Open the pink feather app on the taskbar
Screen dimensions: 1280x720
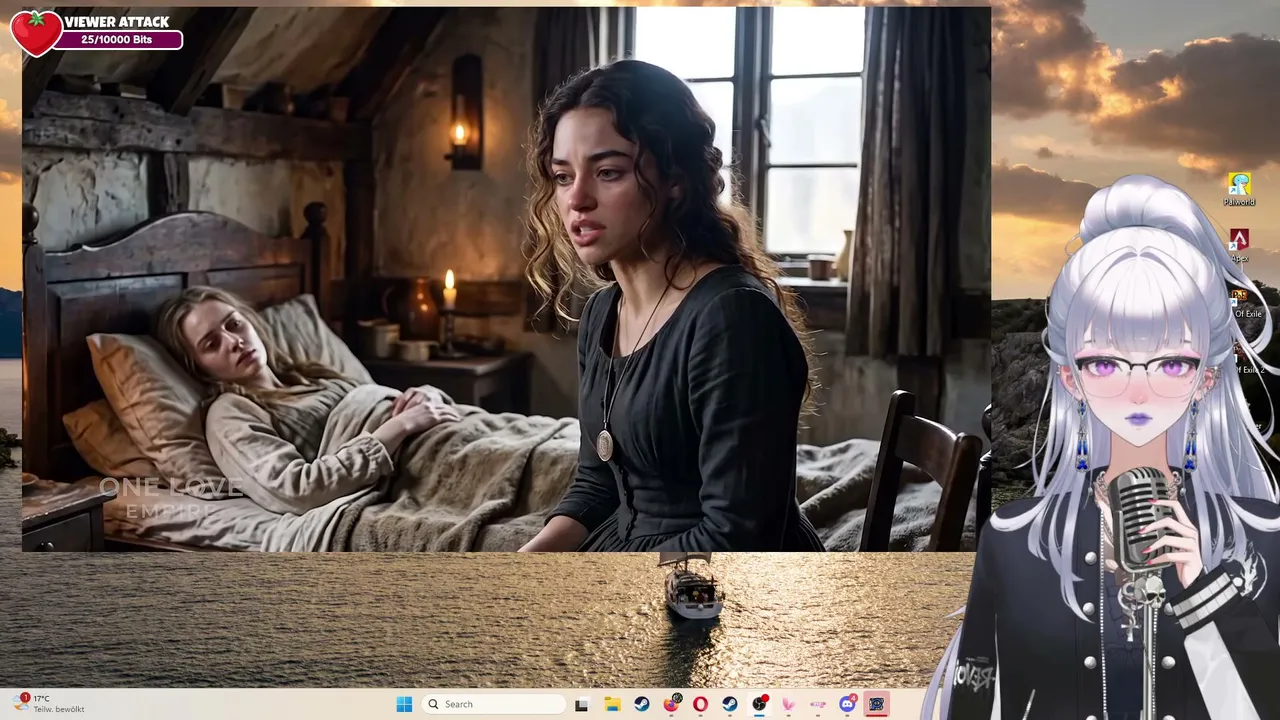pyautogui.click(x=789, y=704)
